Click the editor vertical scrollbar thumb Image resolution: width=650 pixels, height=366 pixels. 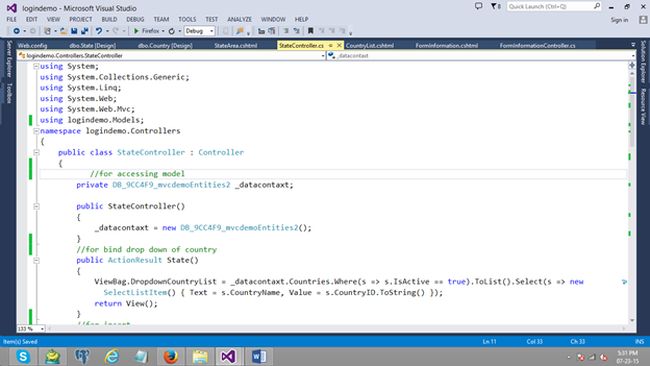[x=632, y=112]
